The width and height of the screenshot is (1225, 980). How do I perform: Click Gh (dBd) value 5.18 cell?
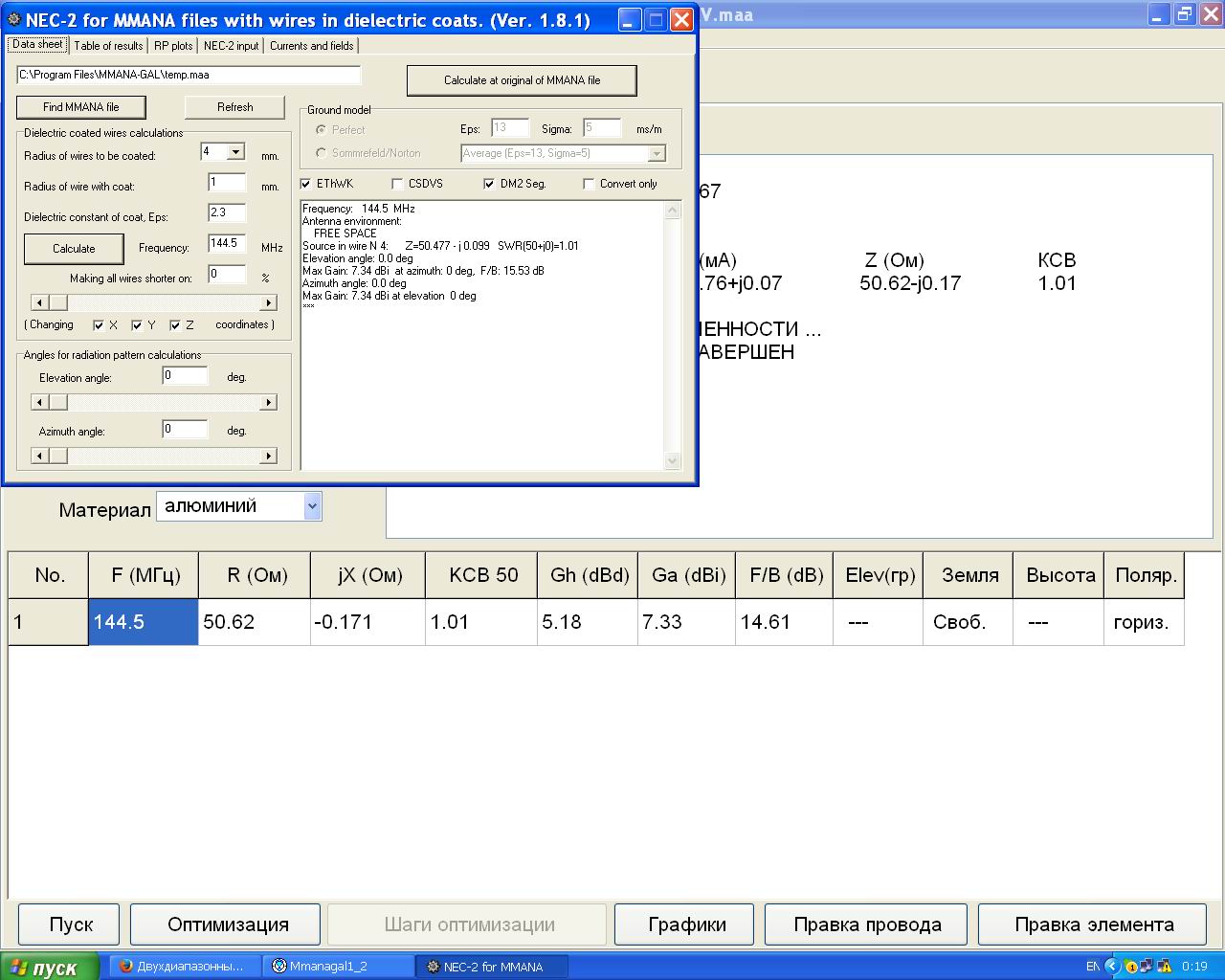587,622
